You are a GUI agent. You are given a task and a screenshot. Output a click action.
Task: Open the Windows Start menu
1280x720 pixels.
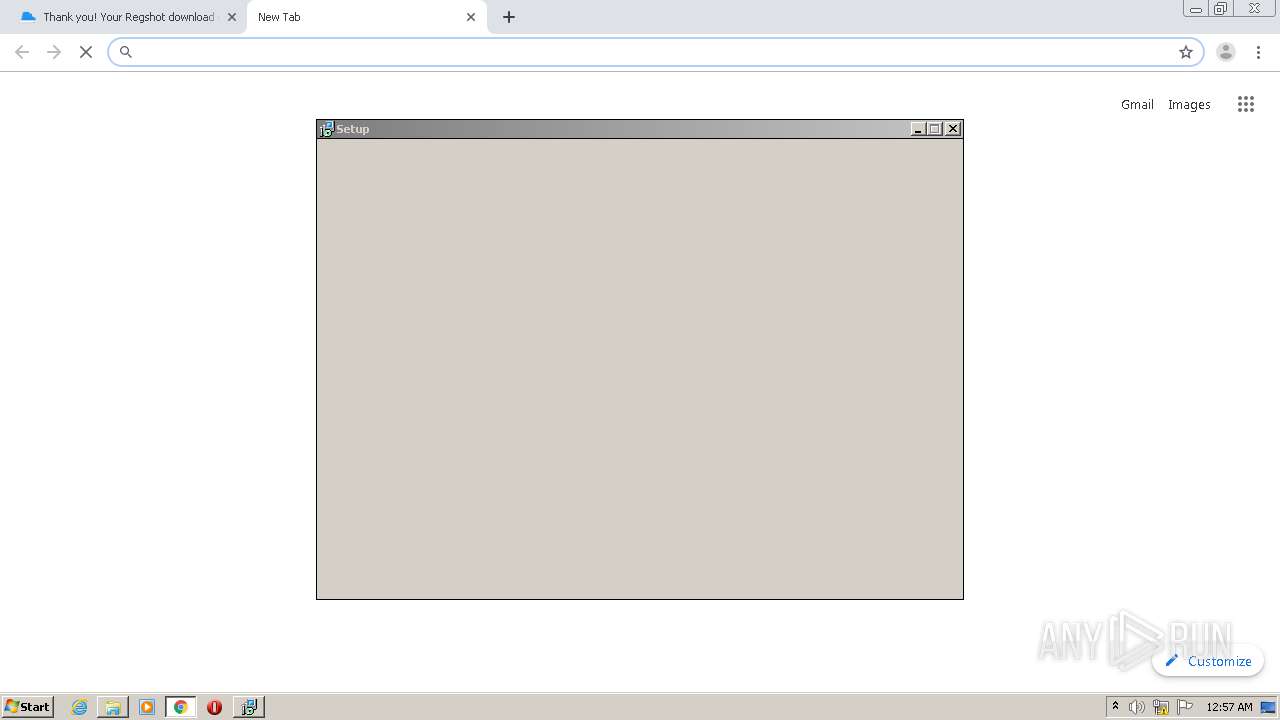(x=27, y=707)
